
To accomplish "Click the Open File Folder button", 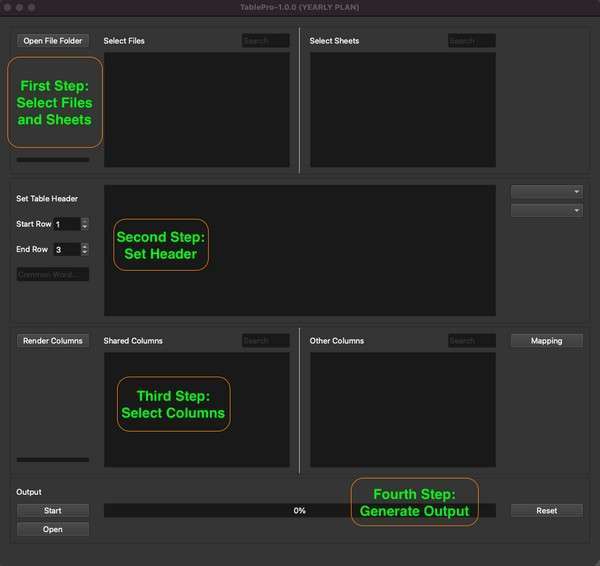I will tap(53, 41).
